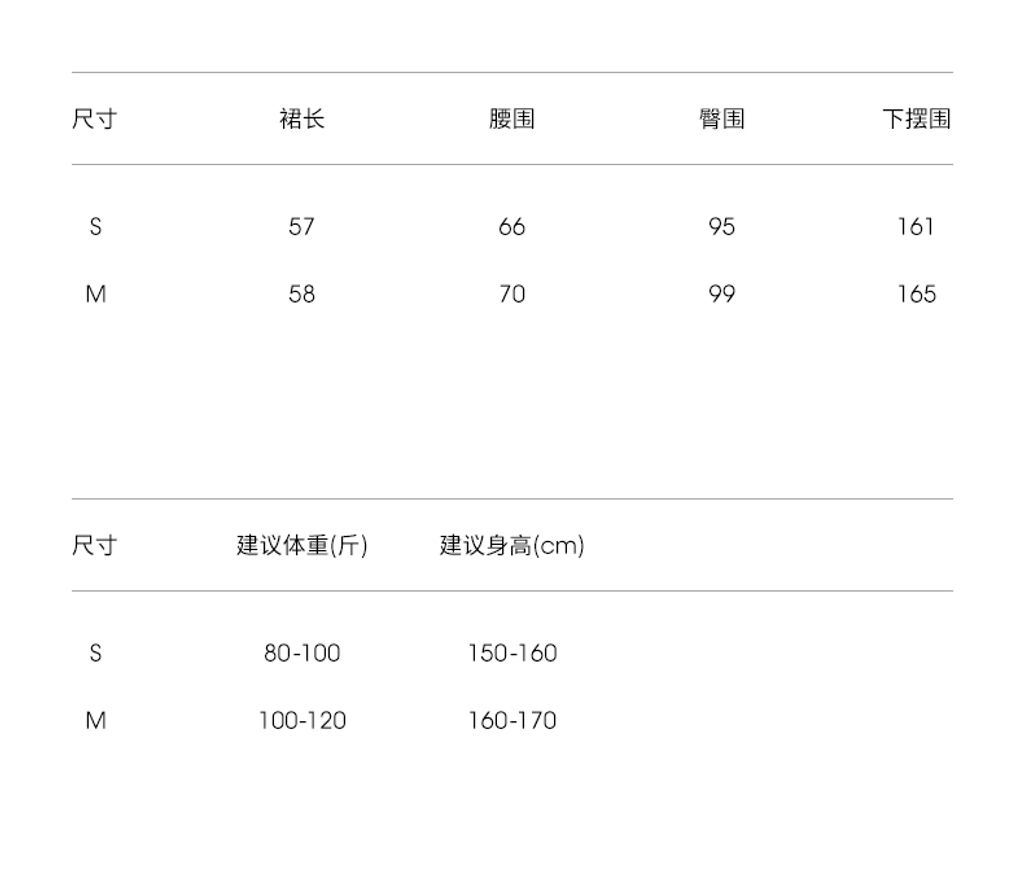
Task: Click the 100-120 weight range
Action: [302, 720]
